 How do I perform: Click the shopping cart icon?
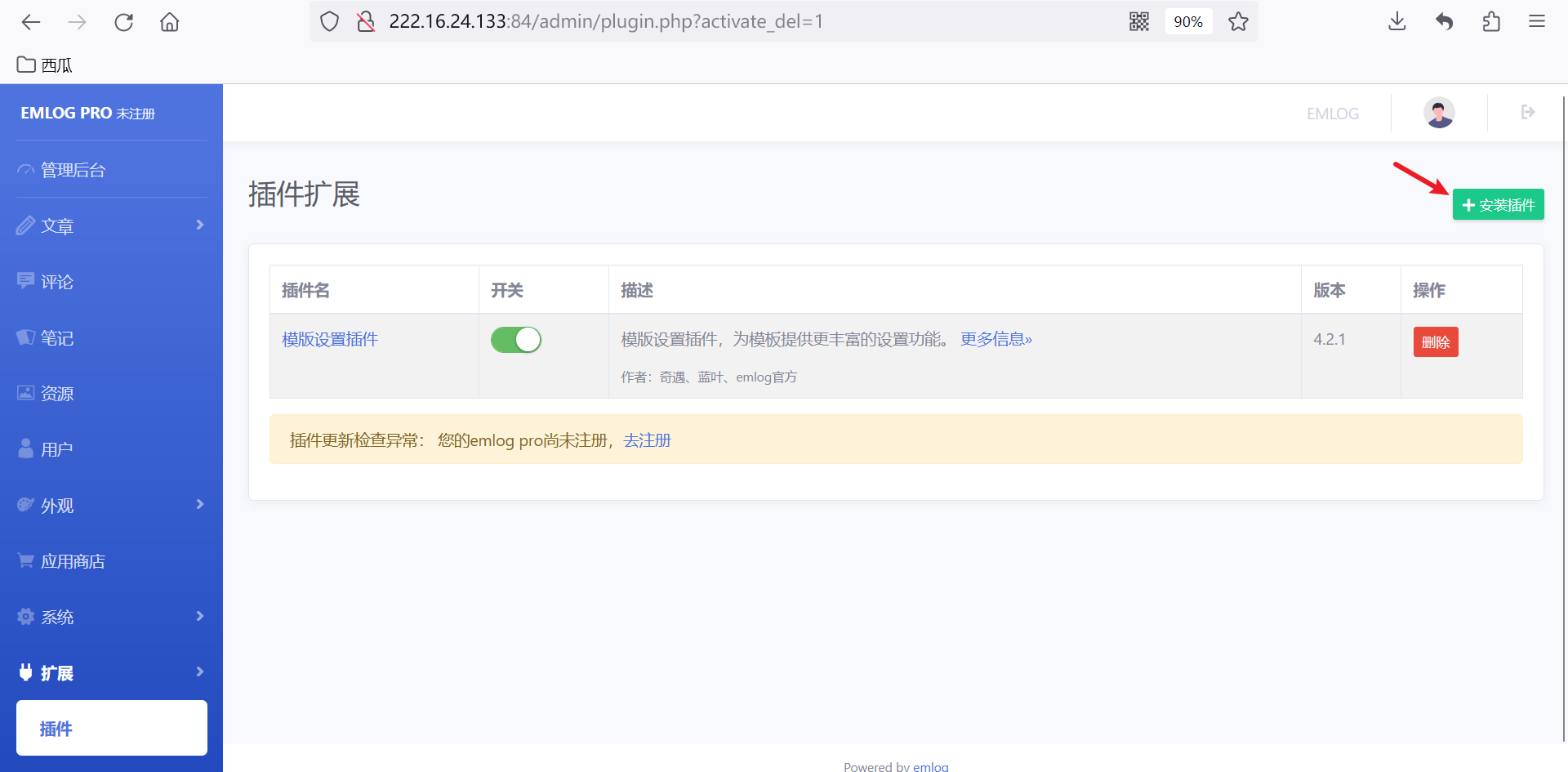26,560
